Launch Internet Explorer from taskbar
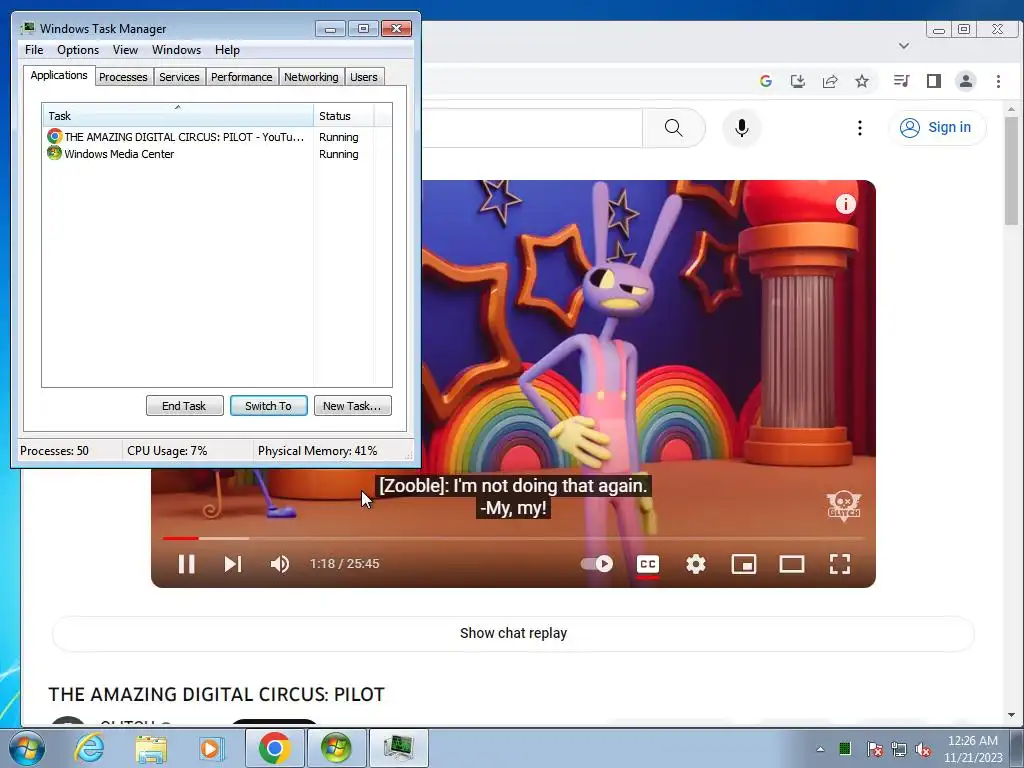This screenshot has height=768, width=1024. tap(88, 748)
